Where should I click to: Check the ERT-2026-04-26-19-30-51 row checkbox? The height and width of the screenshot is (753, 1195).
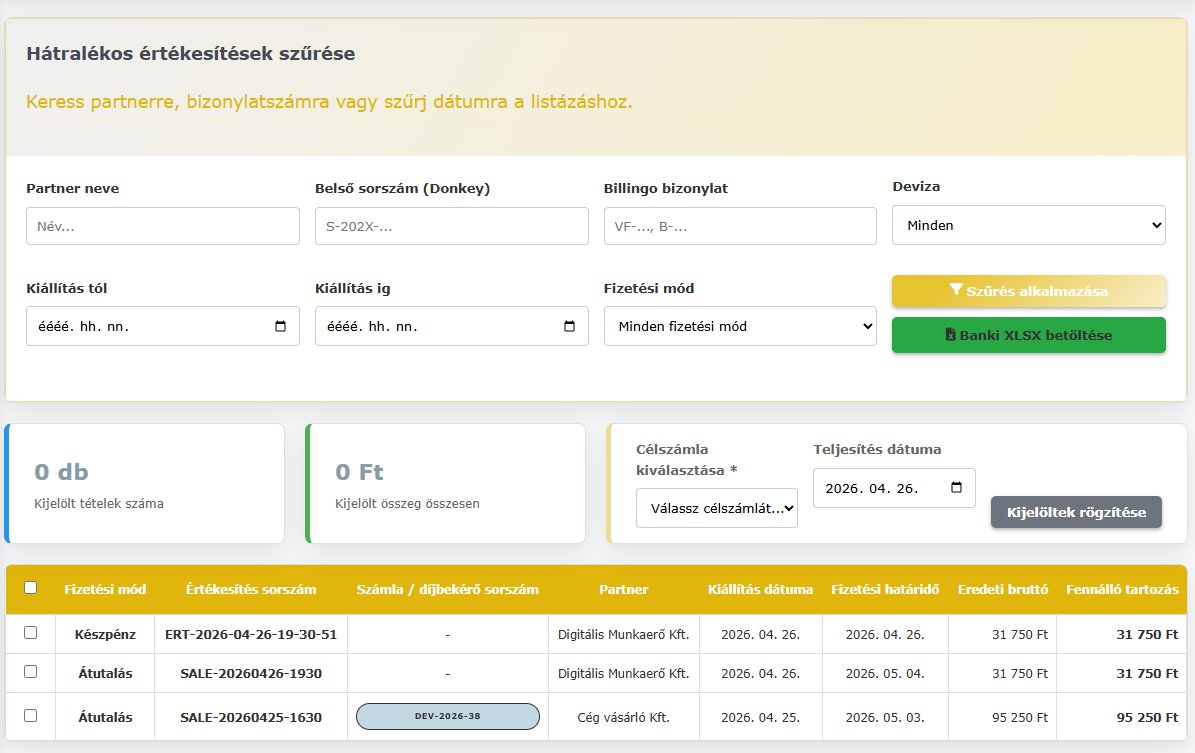pos(30,633)
